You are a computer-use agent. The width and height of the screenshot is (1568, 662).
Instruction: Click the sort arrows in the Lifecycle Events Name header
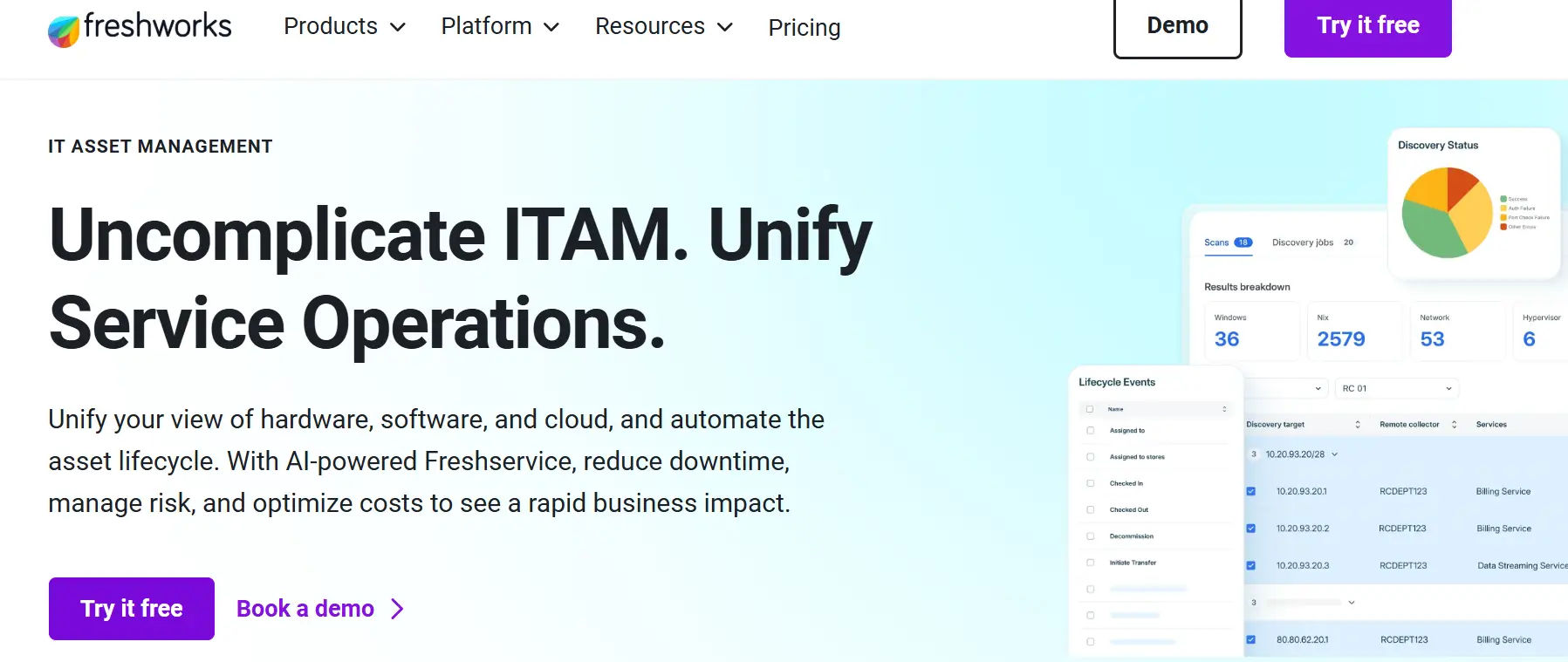click(x=1224, y=409)
